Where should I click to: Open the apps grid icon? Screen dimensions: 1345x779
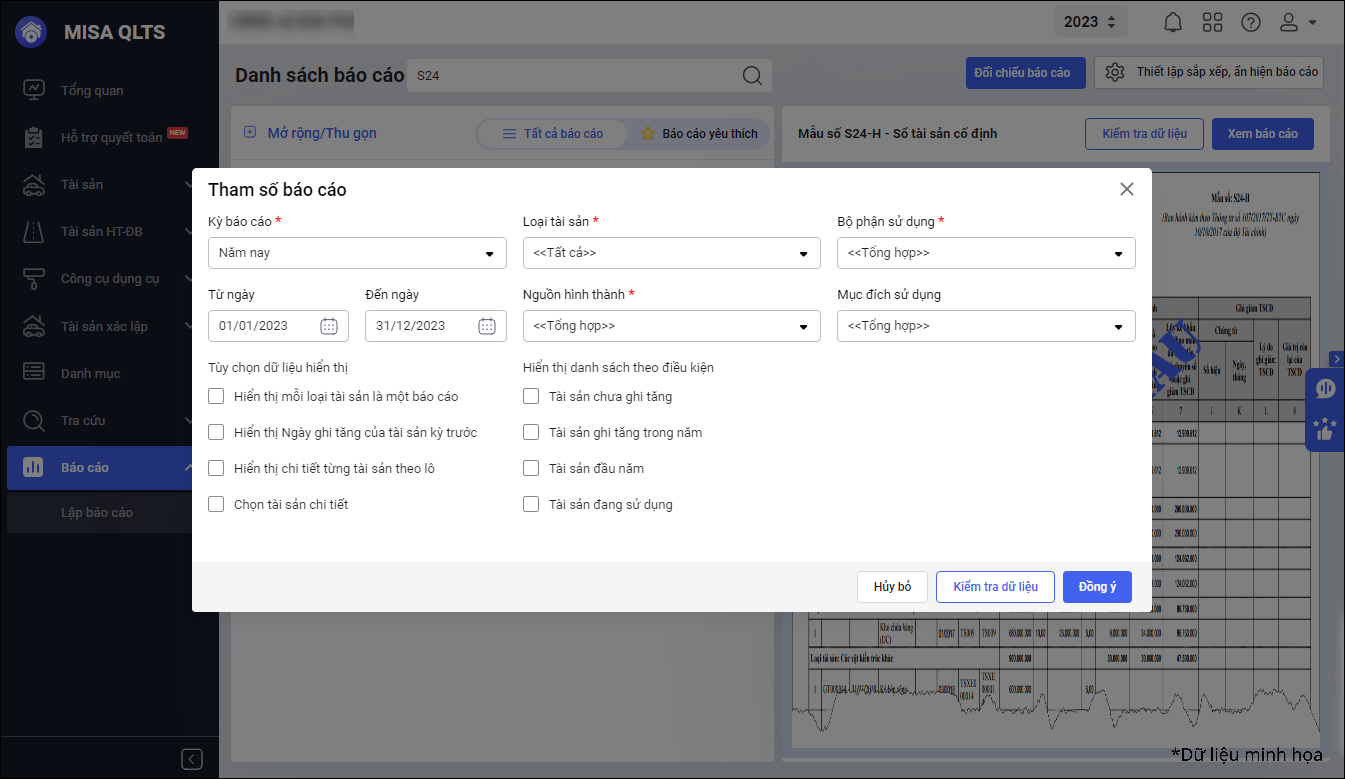(x=1212, y=22)
